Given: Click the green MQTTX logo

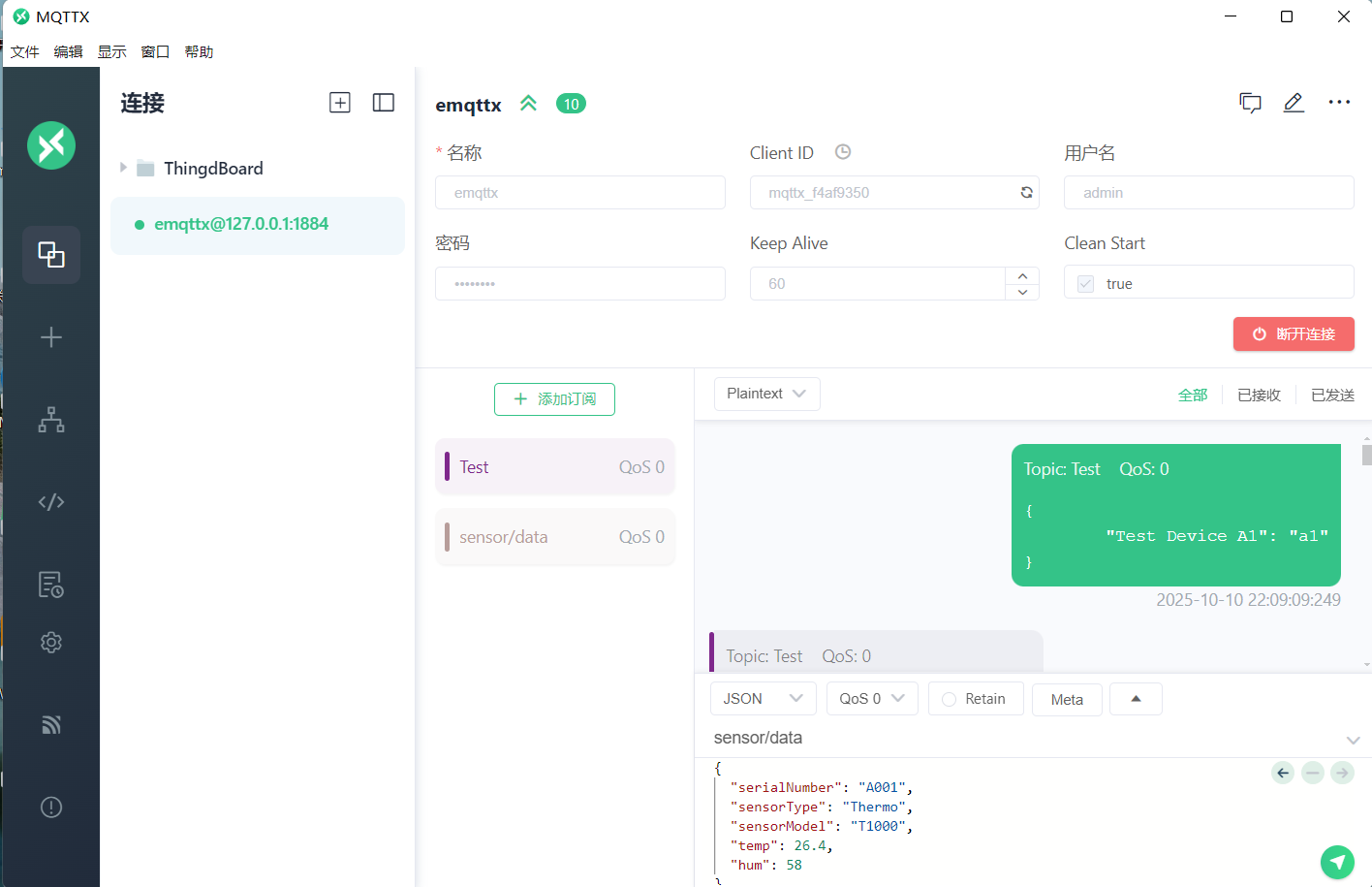Looking at the screenshot, I should 50,145.
